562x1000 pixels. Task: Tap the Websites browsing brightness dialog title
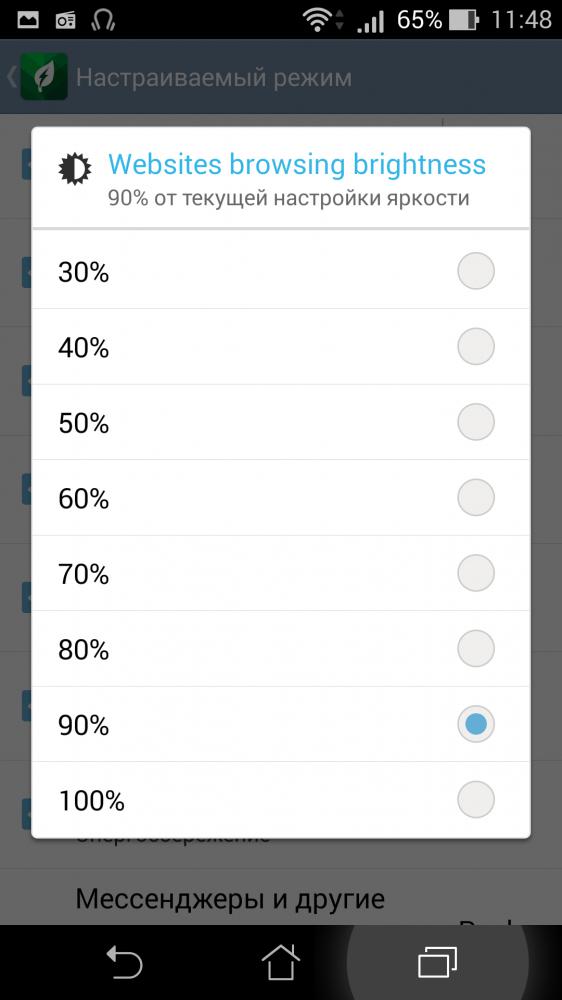click(297, 164)
